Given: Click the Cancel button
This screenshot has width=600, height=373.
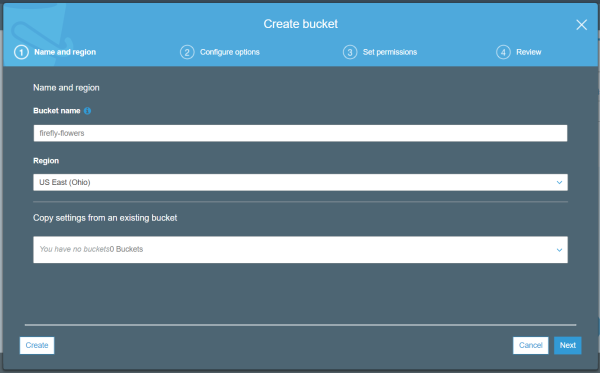Looking at the screenshot, I should point(530,345).
